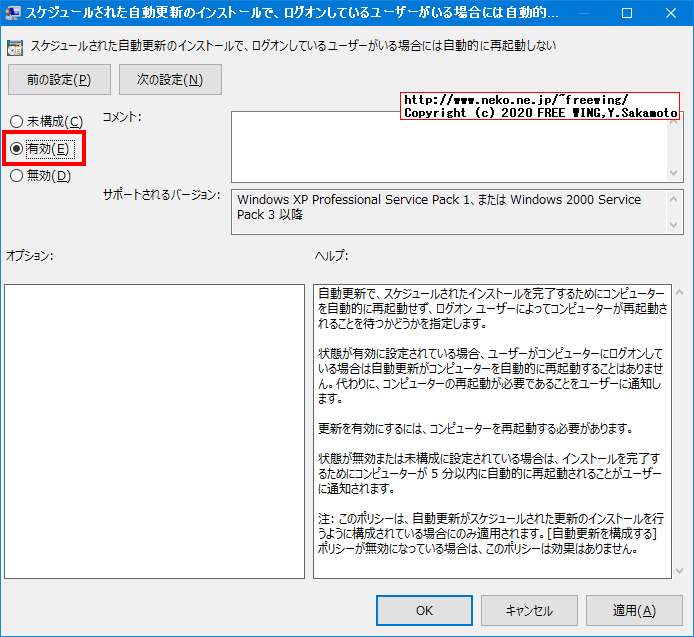Click supported version box scroll down arrow
The image size is (694, 637).
[674, 225]
